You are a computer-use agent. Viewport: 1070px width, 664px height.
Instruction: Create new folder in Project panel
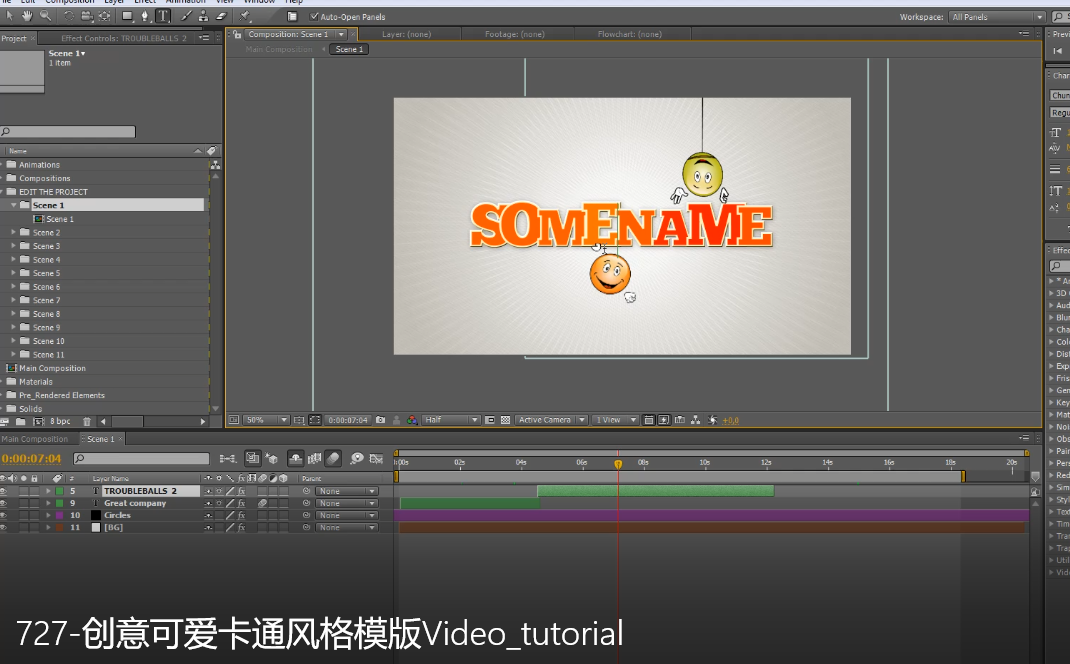tap(21, 421)
